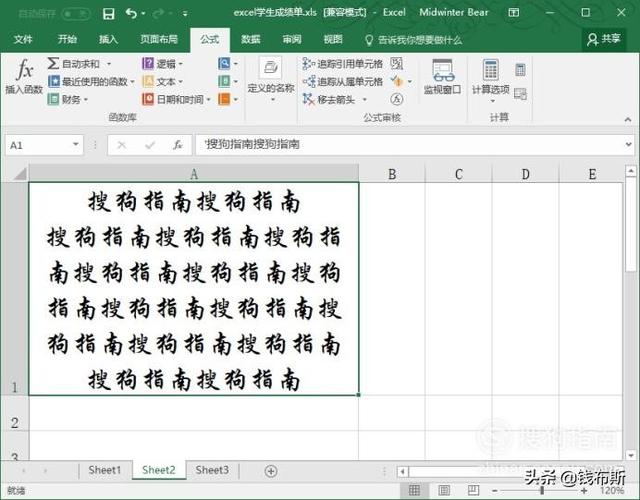Open the Lookup and Reference functions icon
The width and height of the screenshot is (640, 500).
[x=224, y=63]
